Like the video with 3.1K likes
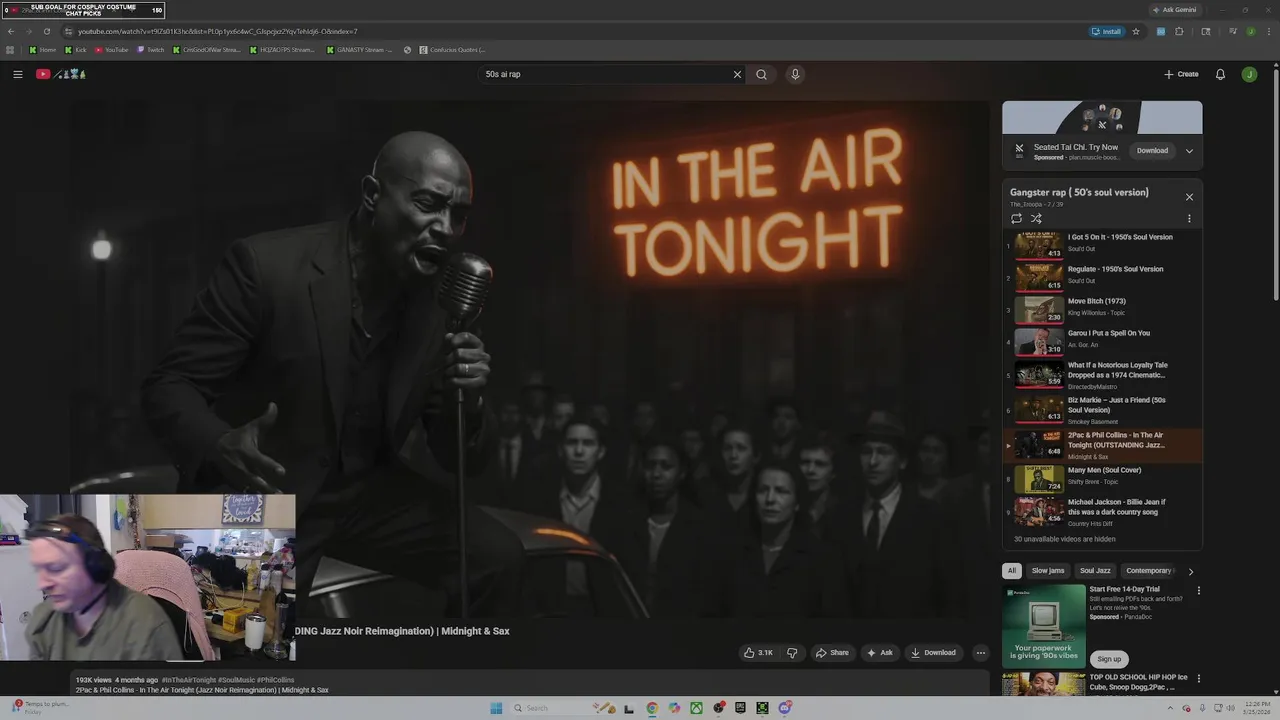The width and height of the screenshot is (1280, 720). pos(758,653)
